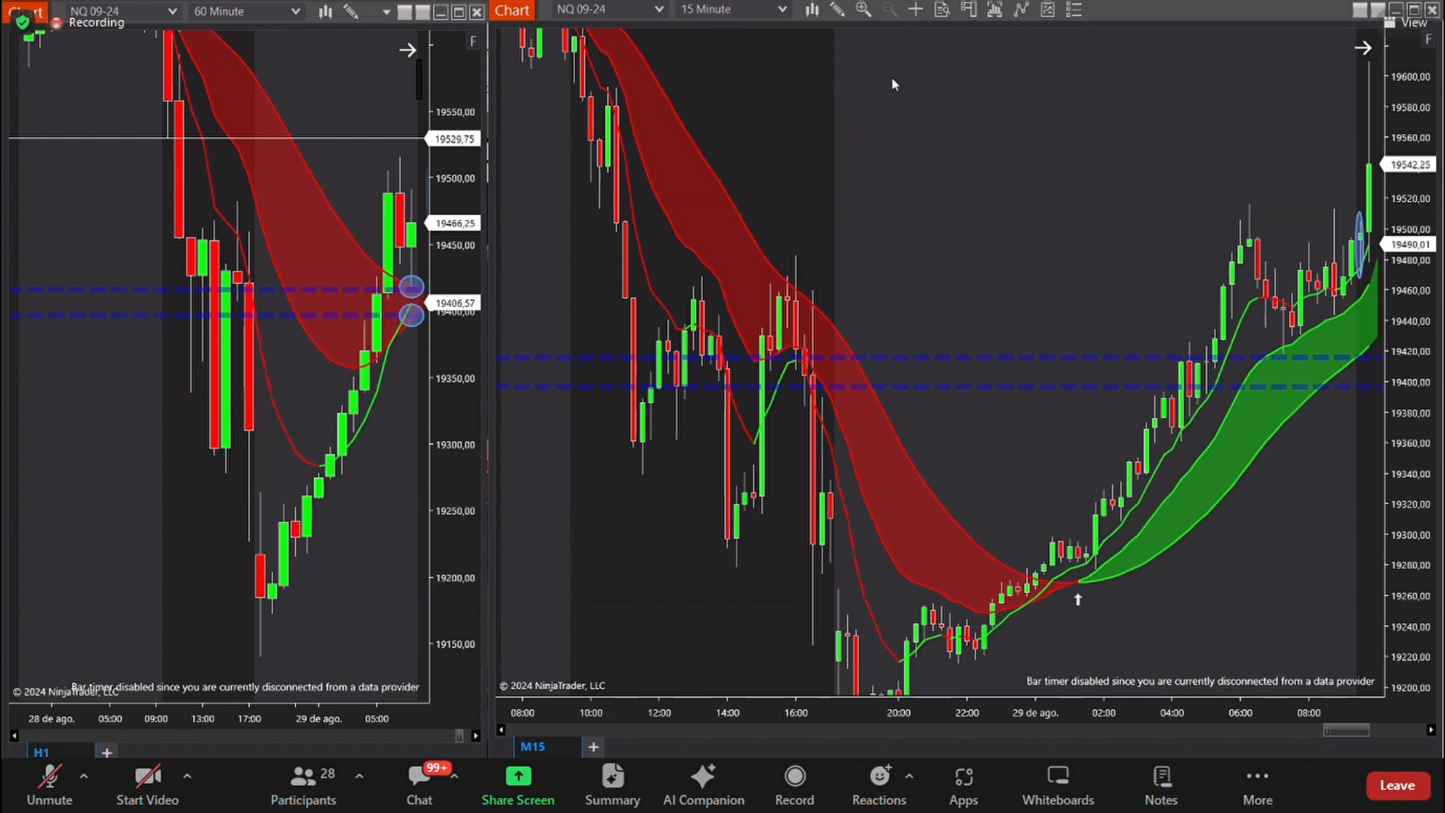Click the left chart horizontal scrollbar thumb
This screenshot has width=1445, height=813.
(x=459, y=736)
